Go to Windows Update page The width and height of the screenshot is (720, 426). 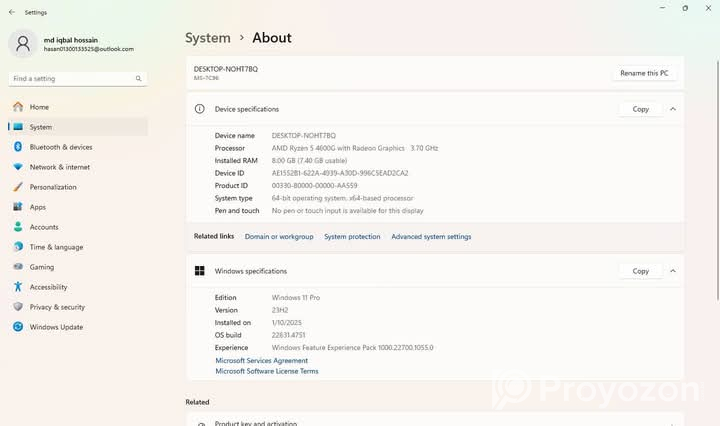(78, 326)
